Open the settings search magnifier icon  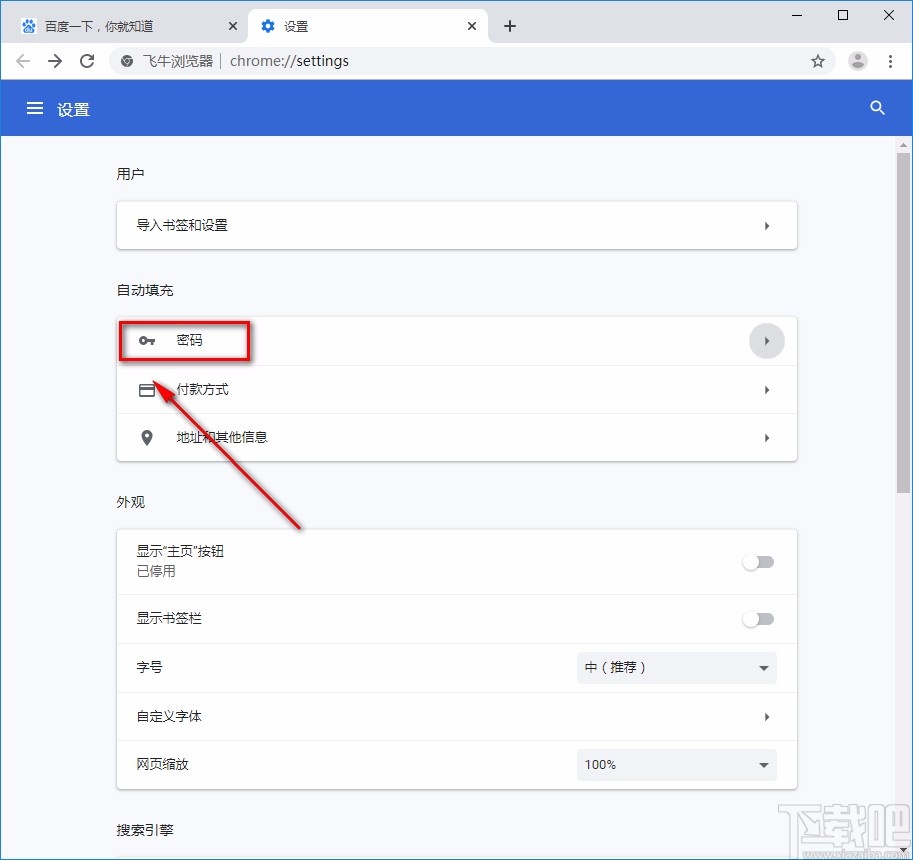877,108
